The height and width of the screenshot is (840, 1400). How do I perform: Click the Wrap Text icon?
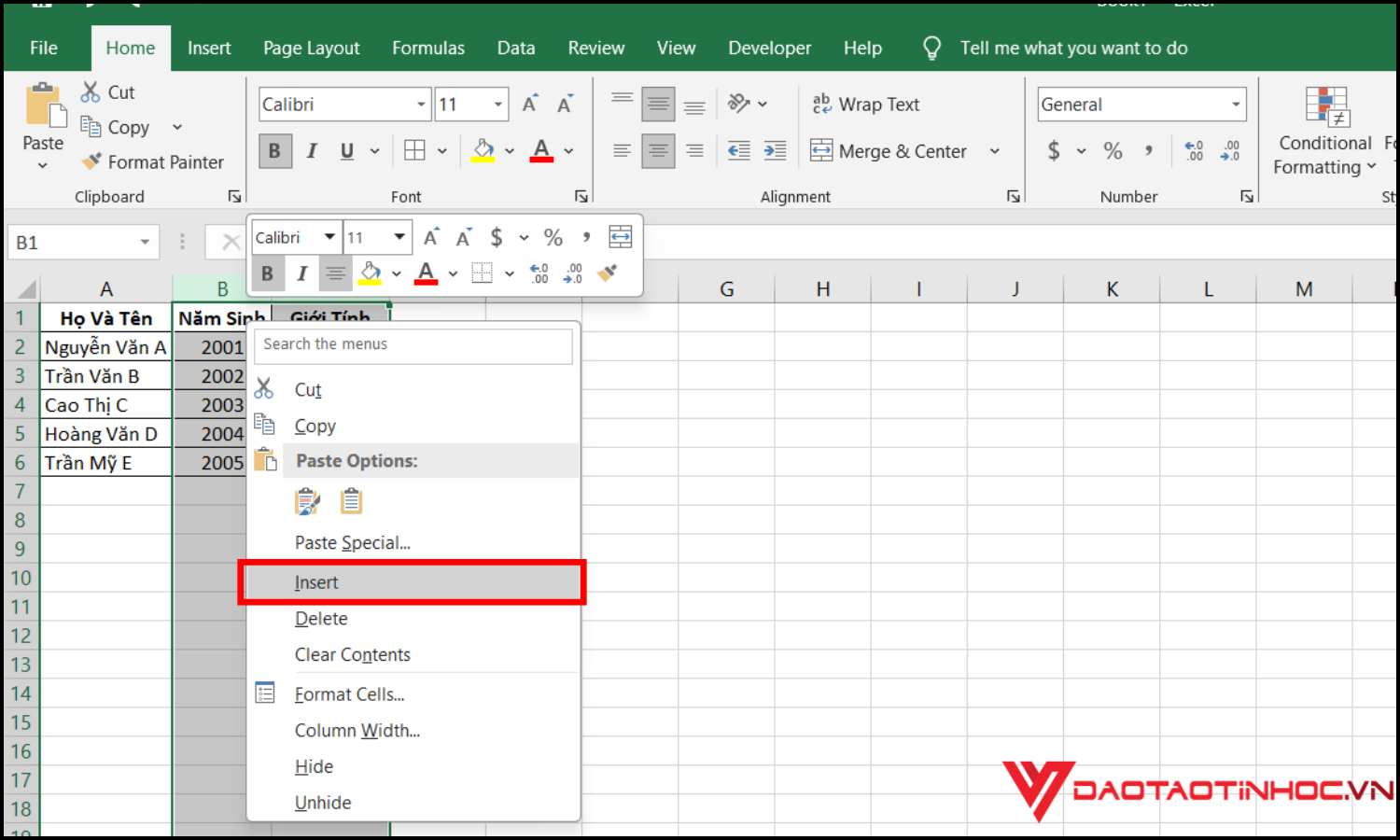point(822,104)
